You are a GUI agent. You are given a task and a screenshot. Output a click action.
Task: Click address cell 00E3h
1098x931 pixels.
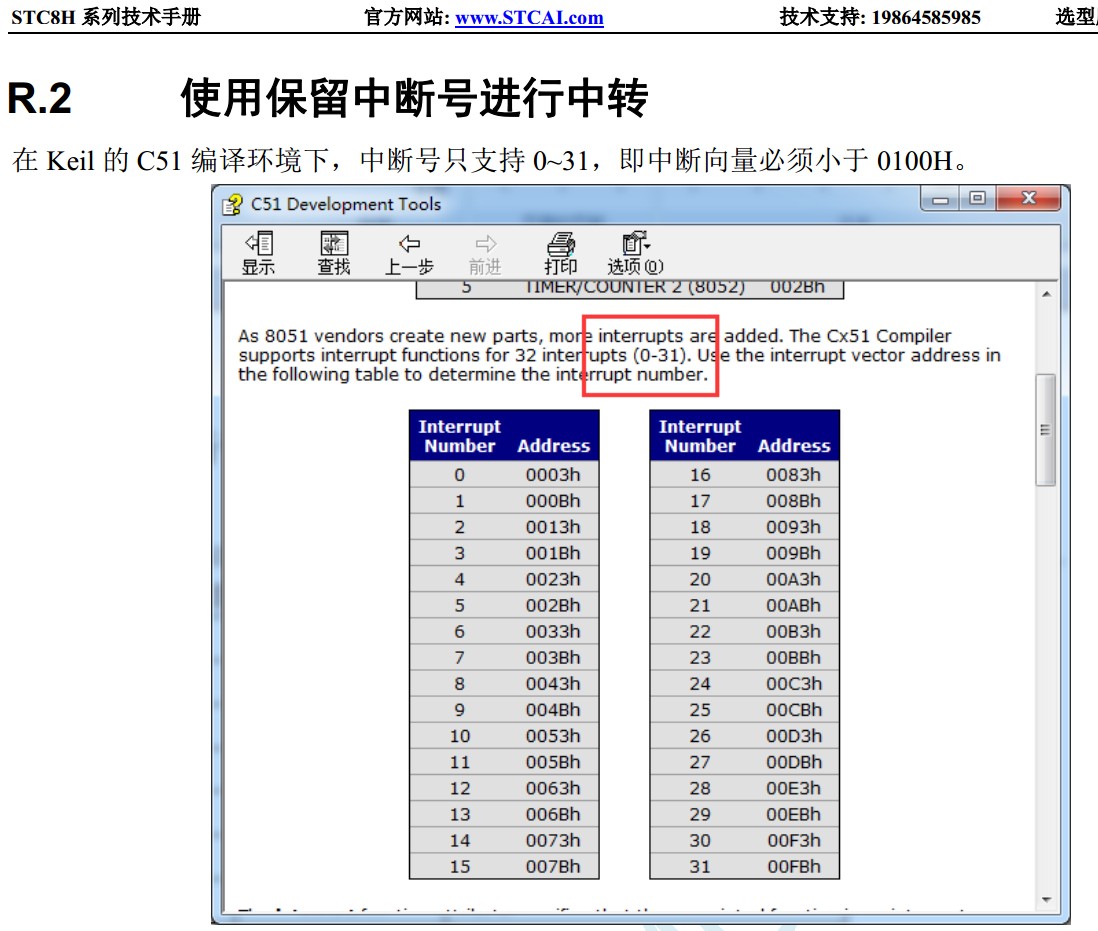(793, 789)
